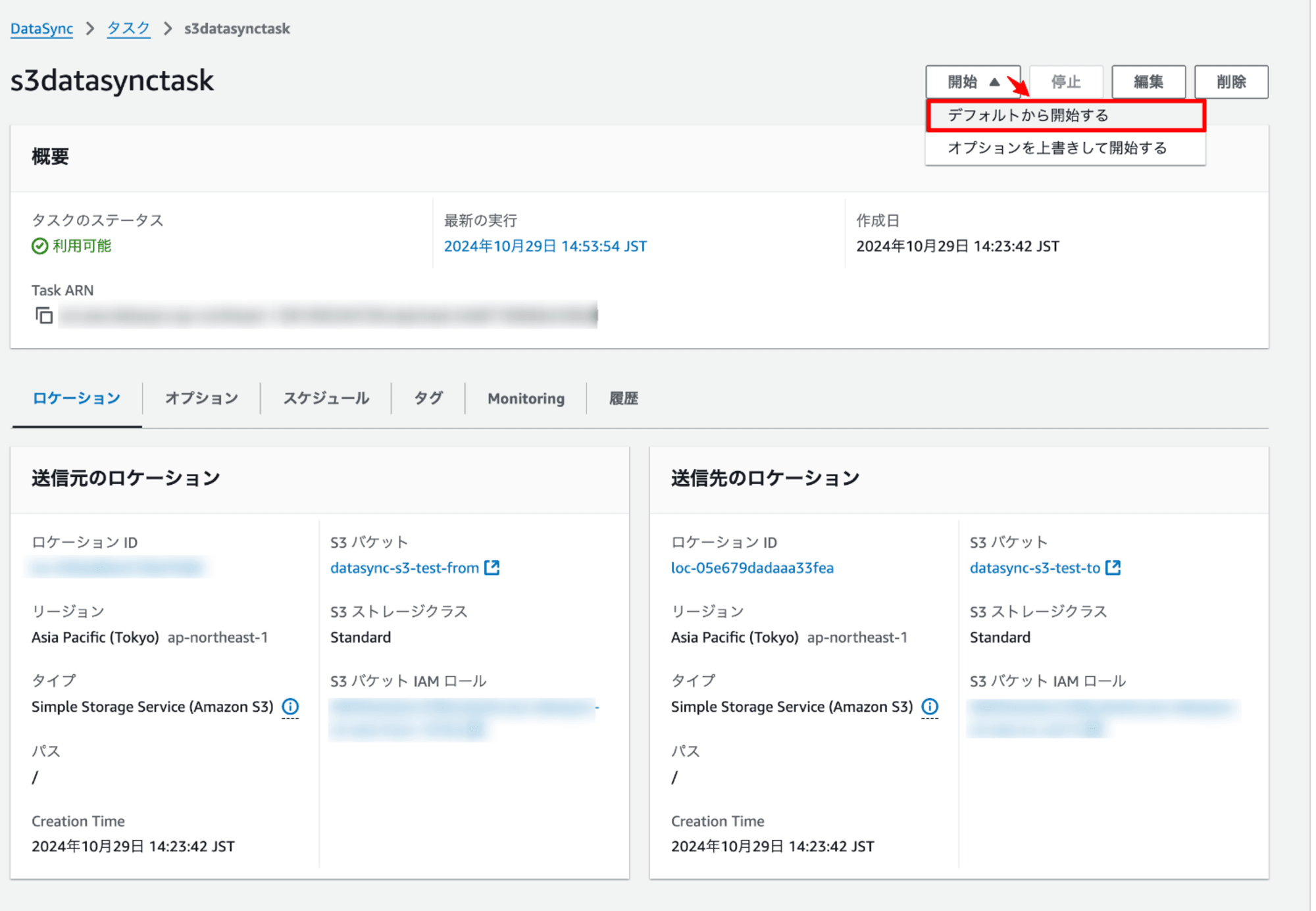1316x911 pixels.
Task: Switch to the 履歴 tab
Action: (623, 399)
